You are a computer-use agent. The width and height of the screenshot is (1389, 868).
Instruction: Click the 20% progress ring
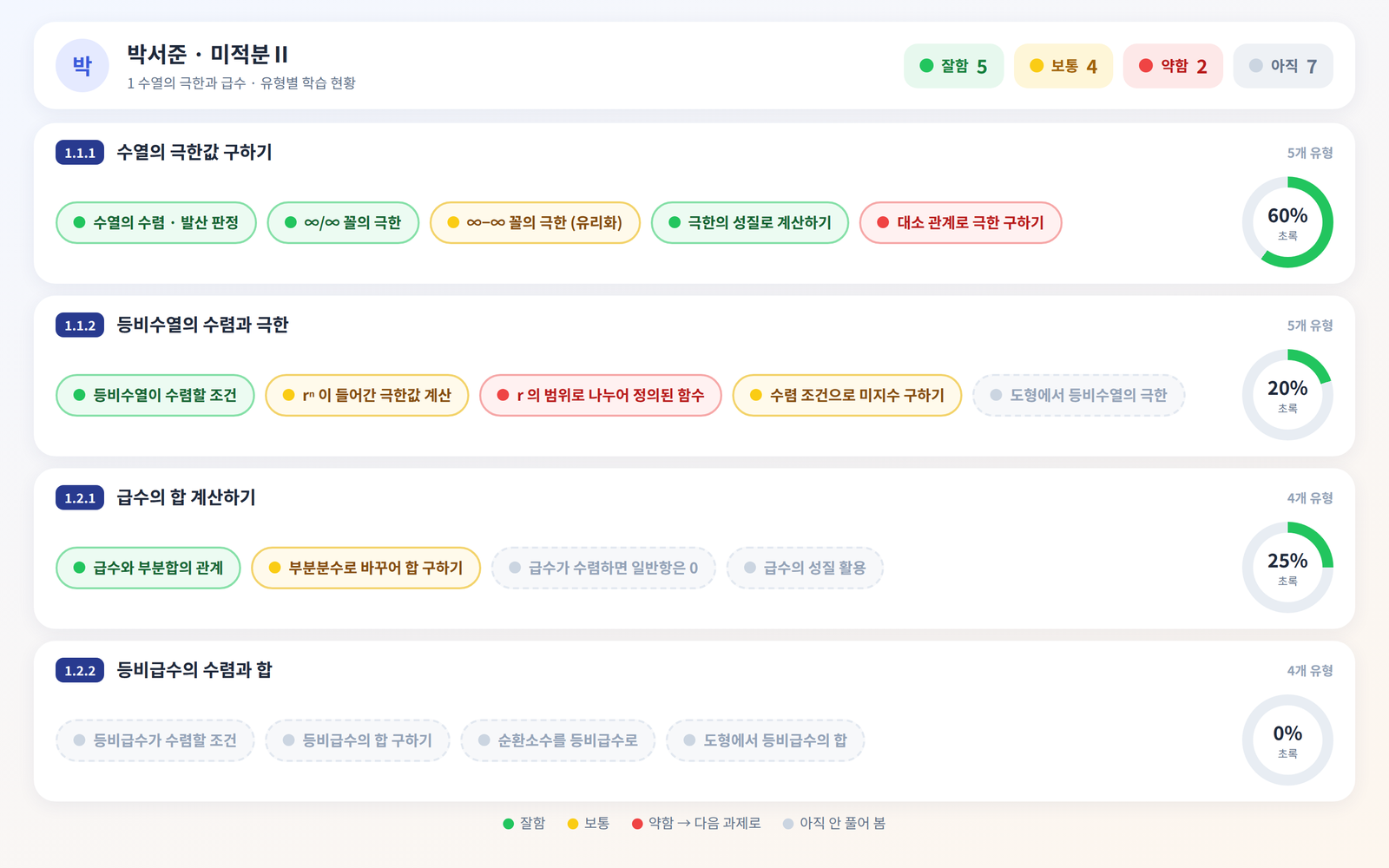click(x=1287, y=395)
